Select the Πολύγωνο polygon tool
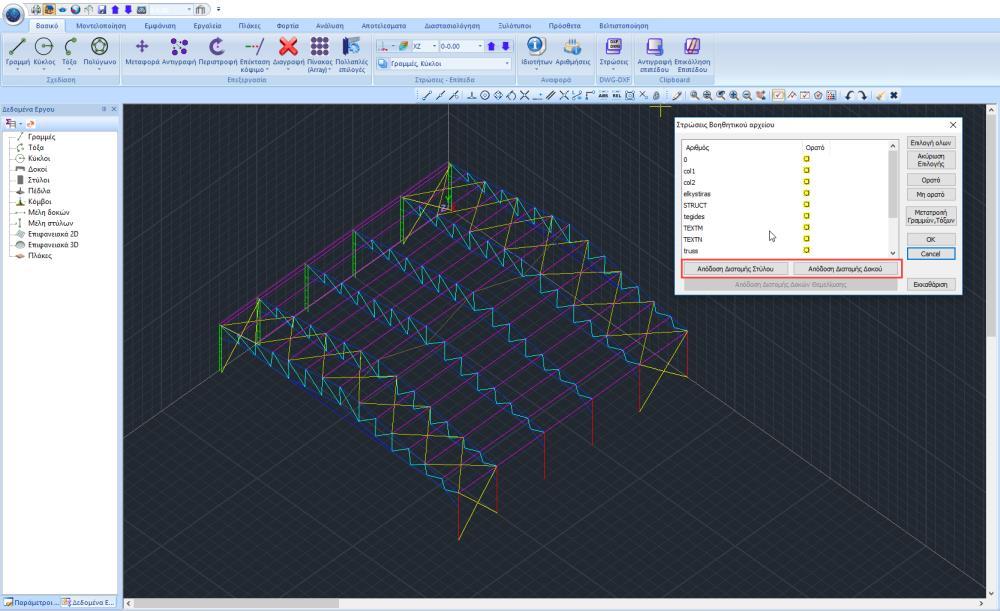The image size is (1000, 611). [x=99, y=52]
